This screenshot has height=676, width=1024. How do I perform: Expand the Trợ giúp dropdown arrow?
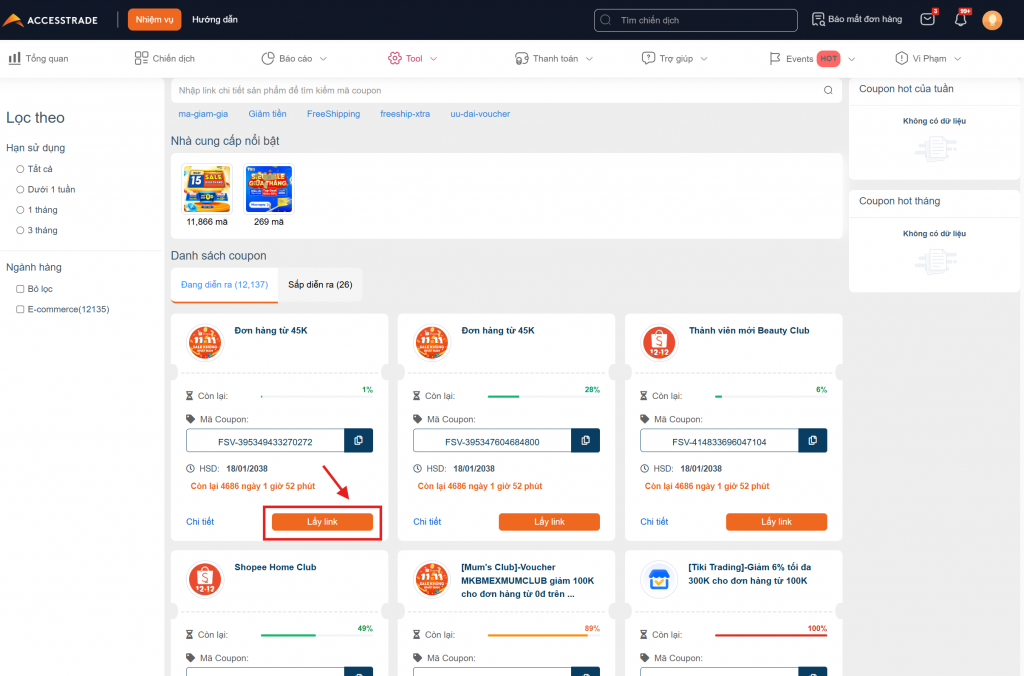pyautogui.click(x=704, y=59)
